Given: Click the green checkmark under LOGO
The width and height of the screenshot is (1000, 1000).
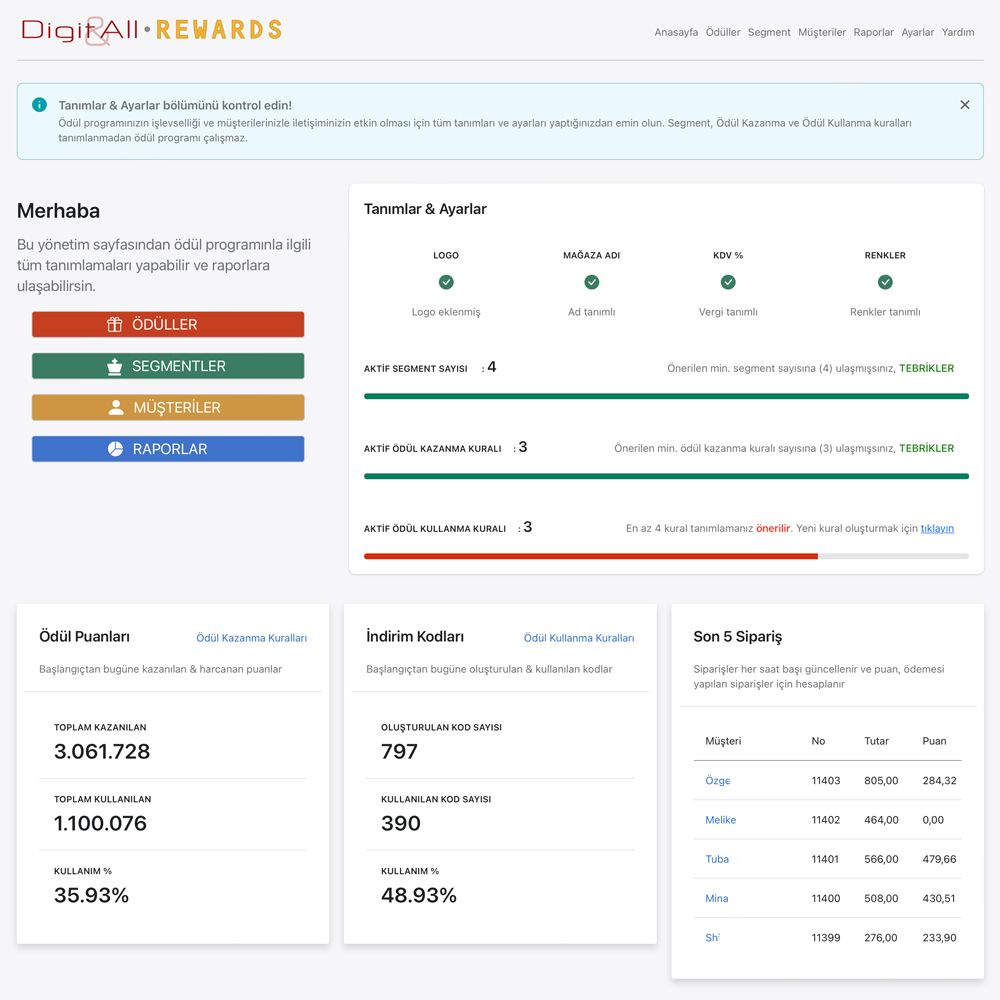Looking at the screenshot, I should [446, 283].
